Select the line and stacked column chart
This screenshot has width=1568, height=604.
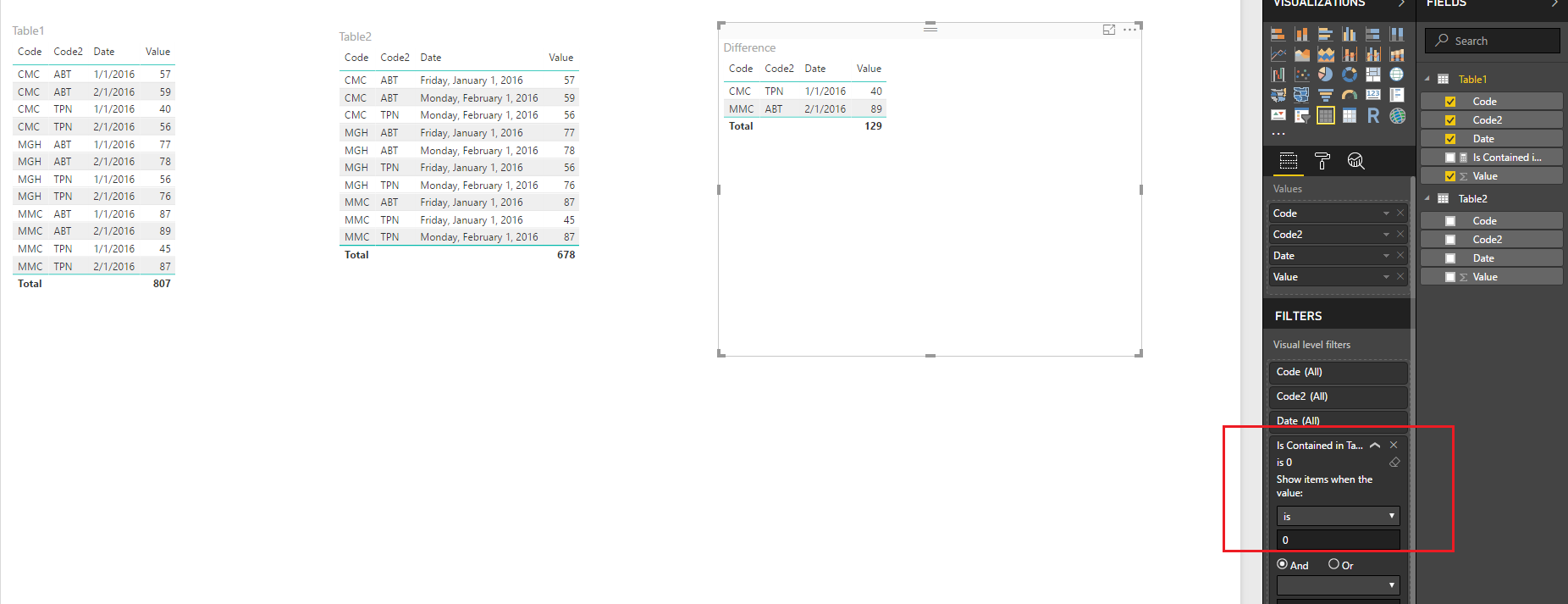tap(1350, 54)
